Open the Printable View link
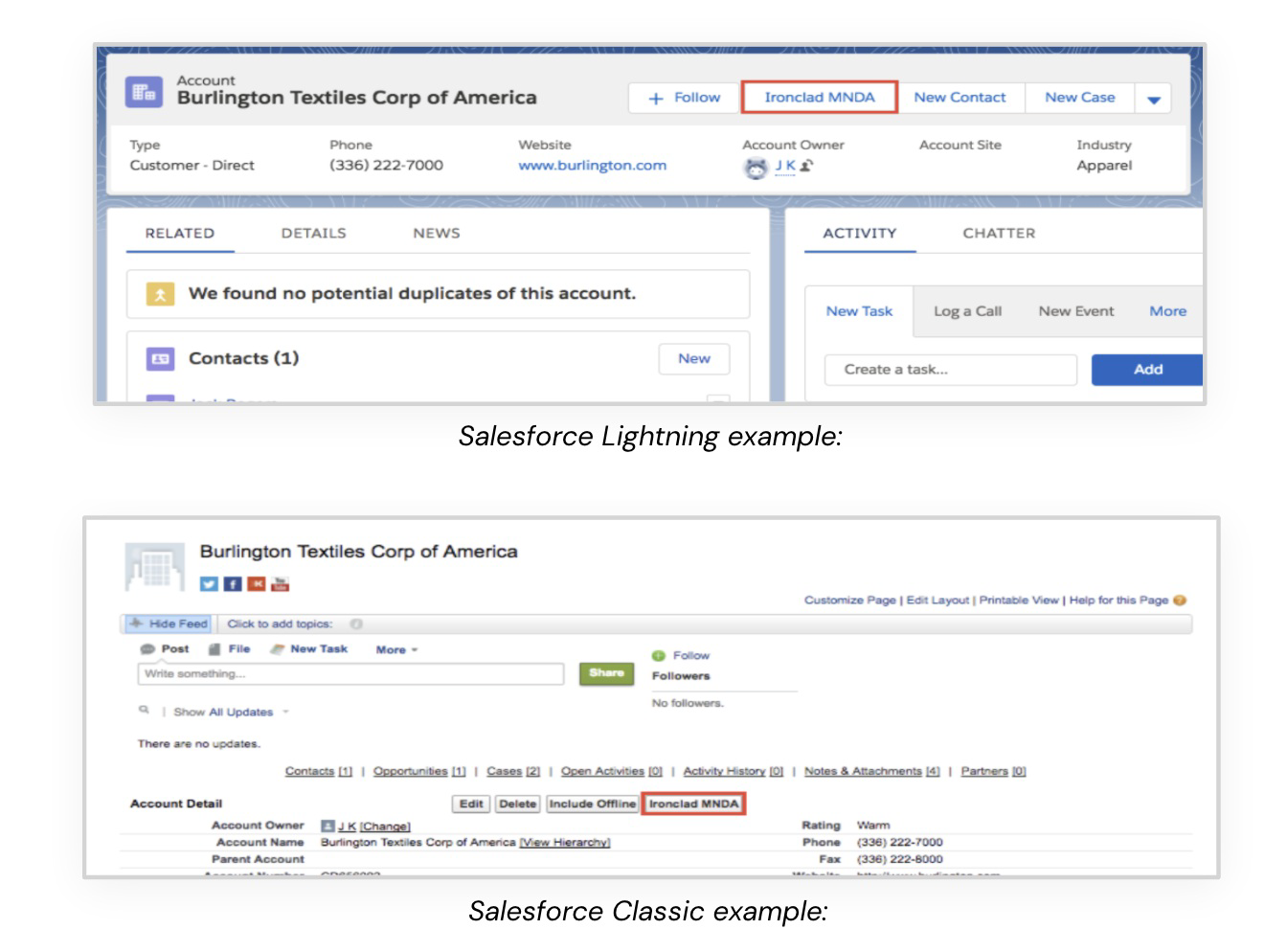 [x=1019, y=601]
